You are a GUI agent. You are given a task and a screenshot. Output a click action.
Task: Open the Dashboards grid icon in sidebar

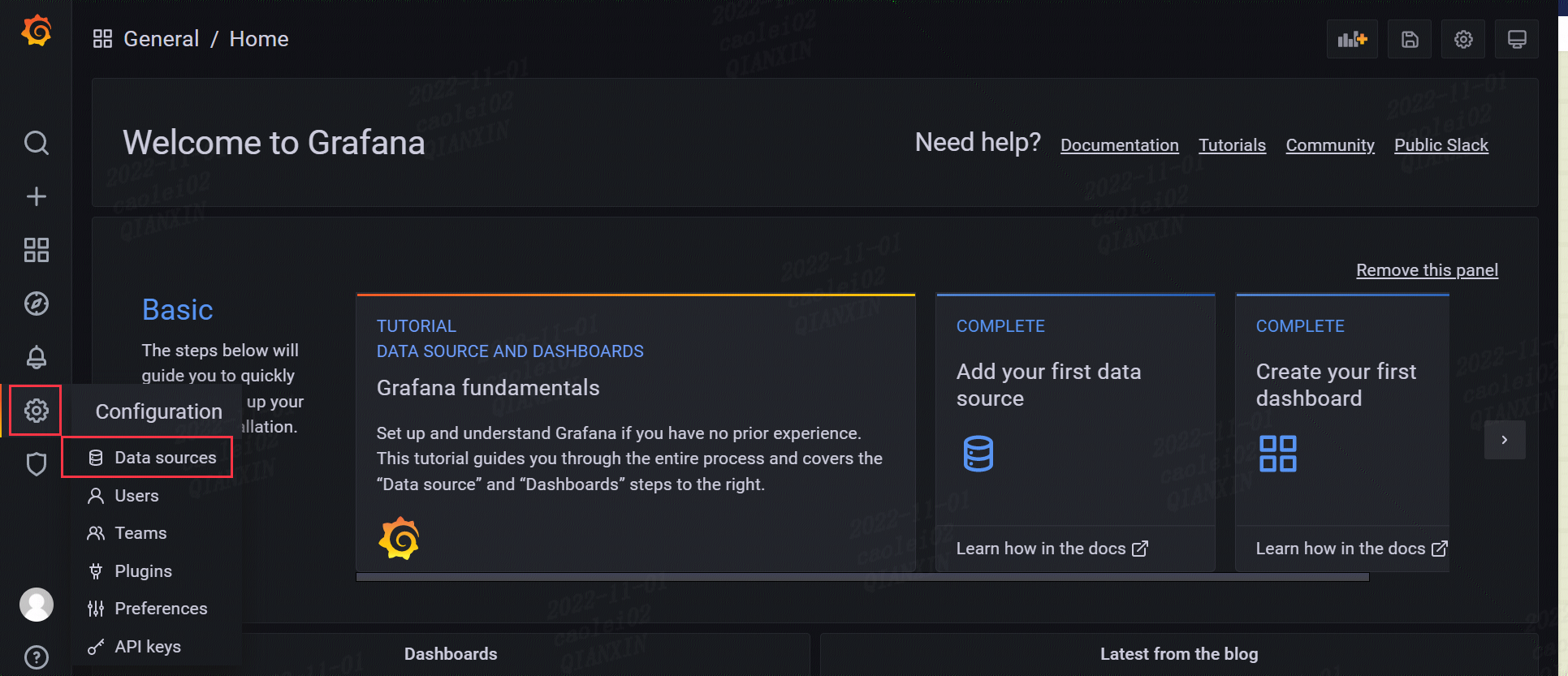click(37, 250)
